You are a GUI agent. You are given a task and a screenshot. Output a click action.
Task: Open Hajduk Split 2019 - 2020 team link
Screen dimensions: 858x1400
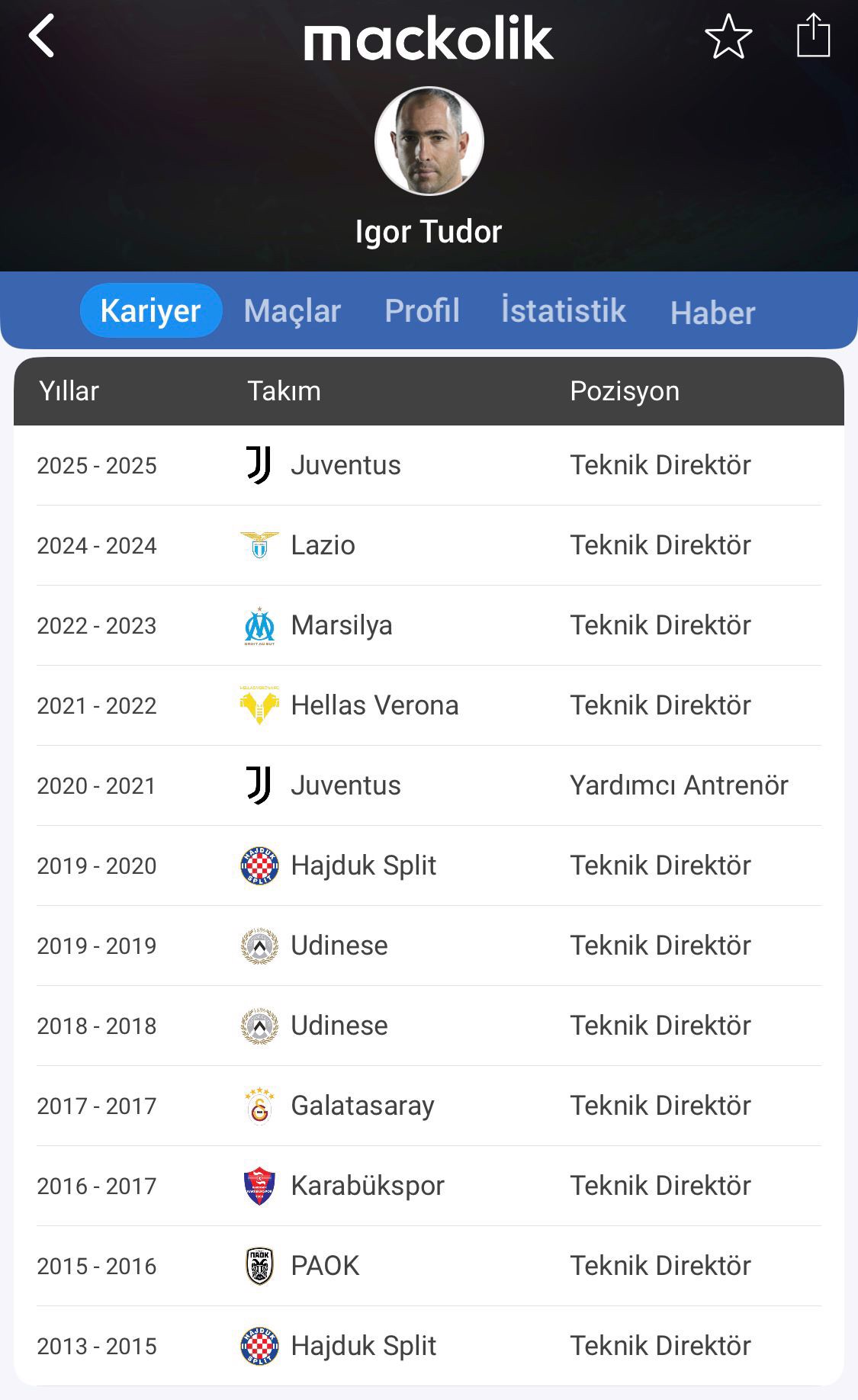pyautogui.click(x=364, y=865)
